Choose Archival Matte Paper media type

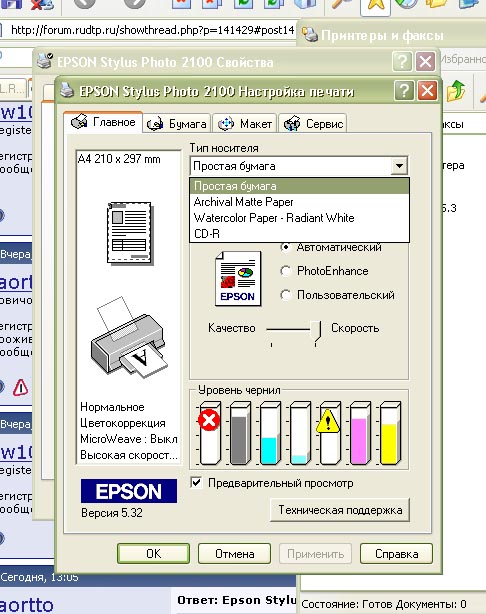click(x=300, y=202)
